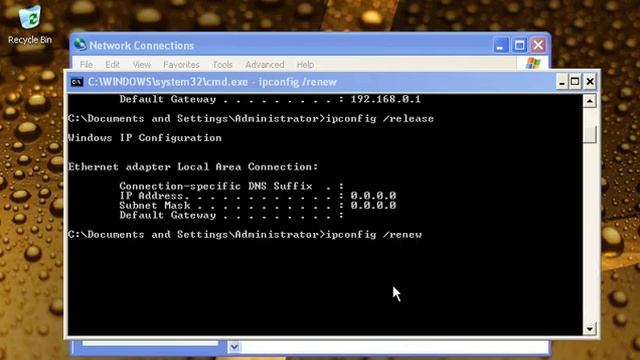Viewport: 640px width, 360px height.
Task: Open the View menu in Network Connections
Action: click(x=142, y=64)
